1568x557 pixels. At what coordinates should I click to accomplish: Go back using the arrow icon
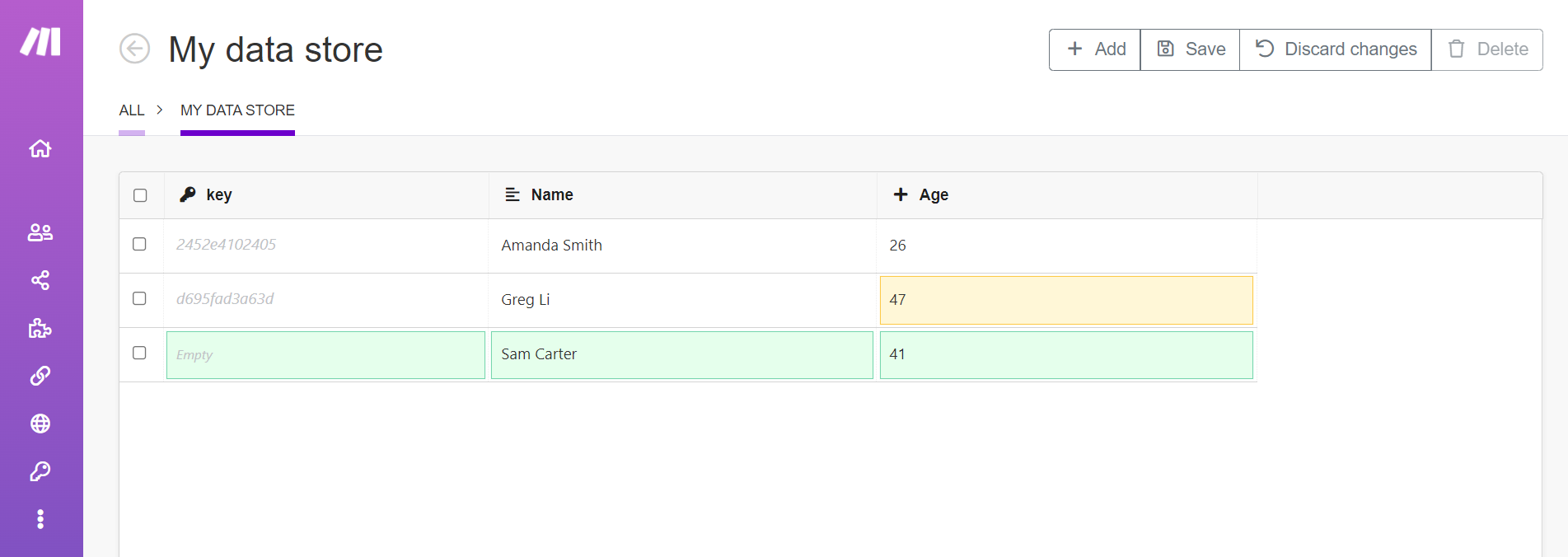click(x=134, y=49)
